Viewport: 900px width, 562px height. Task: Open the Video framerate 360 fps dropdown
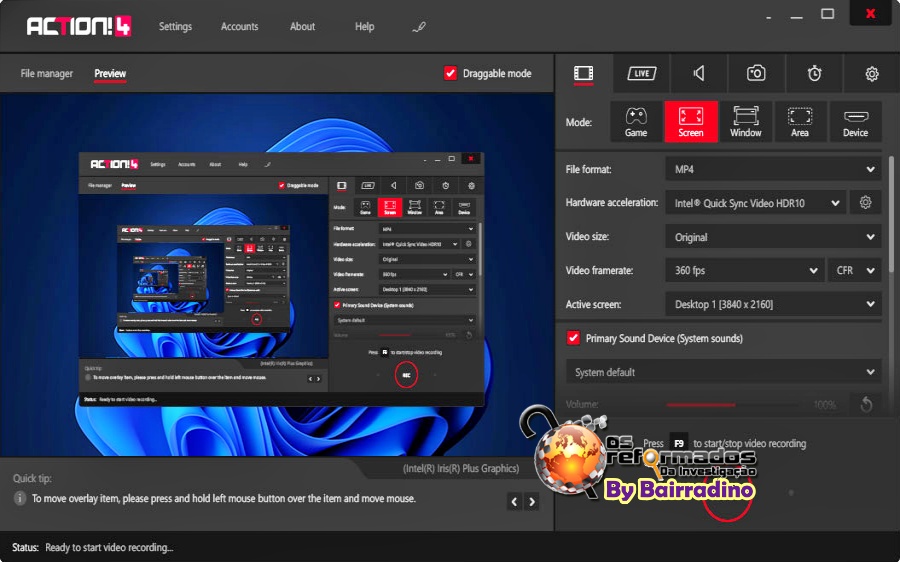[x=744, y=270]
